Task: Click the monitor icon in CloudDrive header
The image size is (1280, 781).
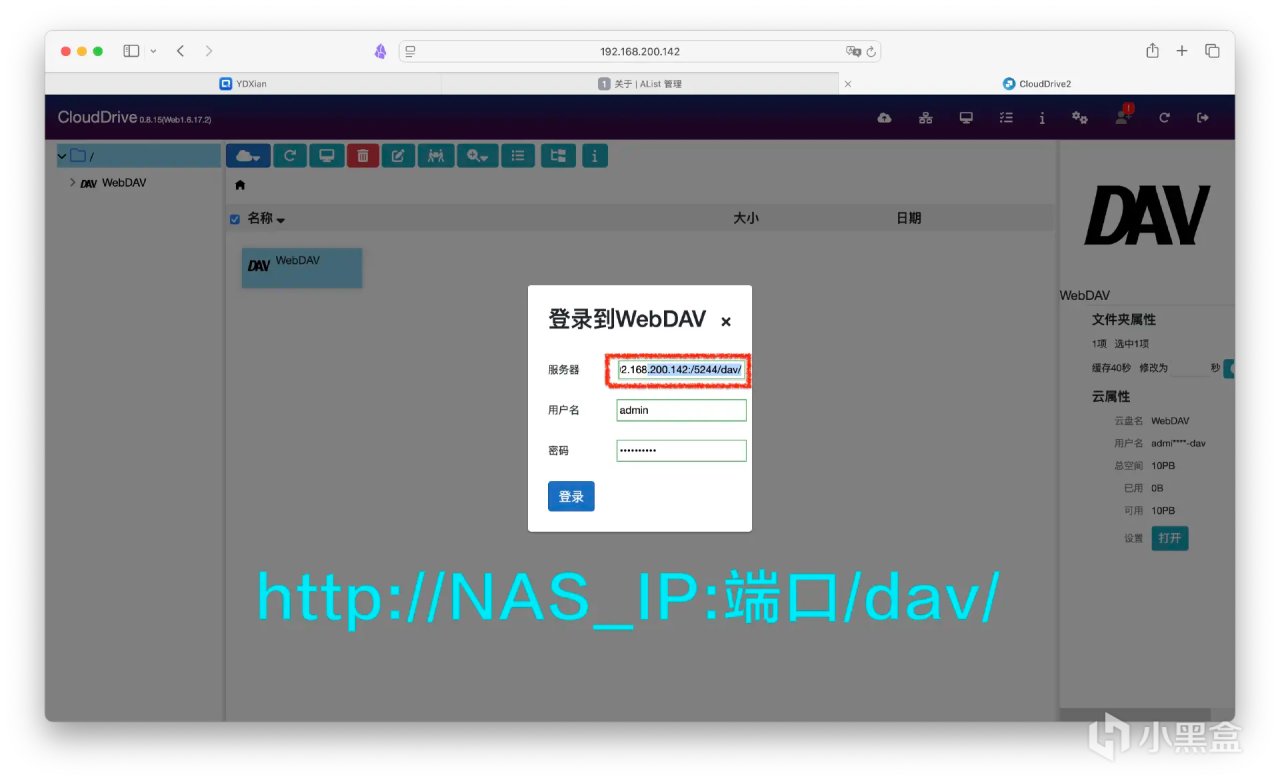Action: coord(966,118)
